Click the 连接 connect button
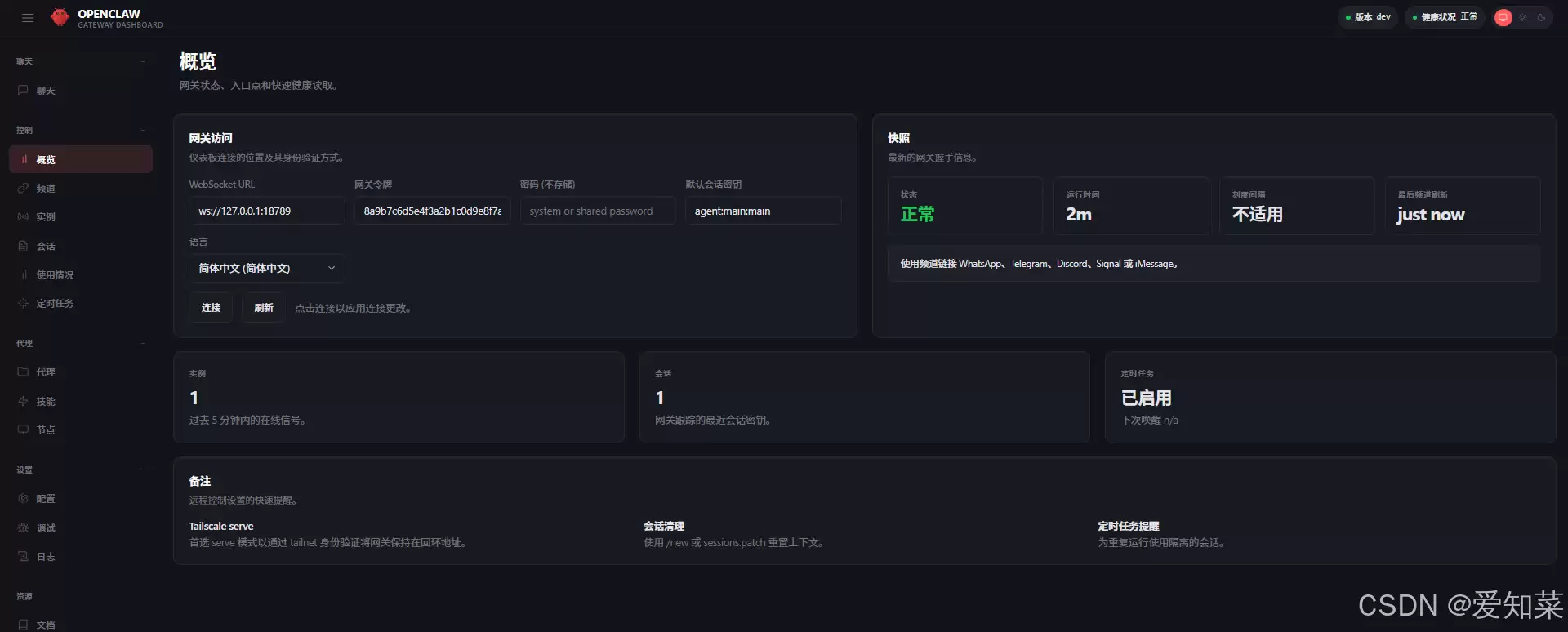The height and width of the screenshot is (632, 1568). click(x=211, y=308)
